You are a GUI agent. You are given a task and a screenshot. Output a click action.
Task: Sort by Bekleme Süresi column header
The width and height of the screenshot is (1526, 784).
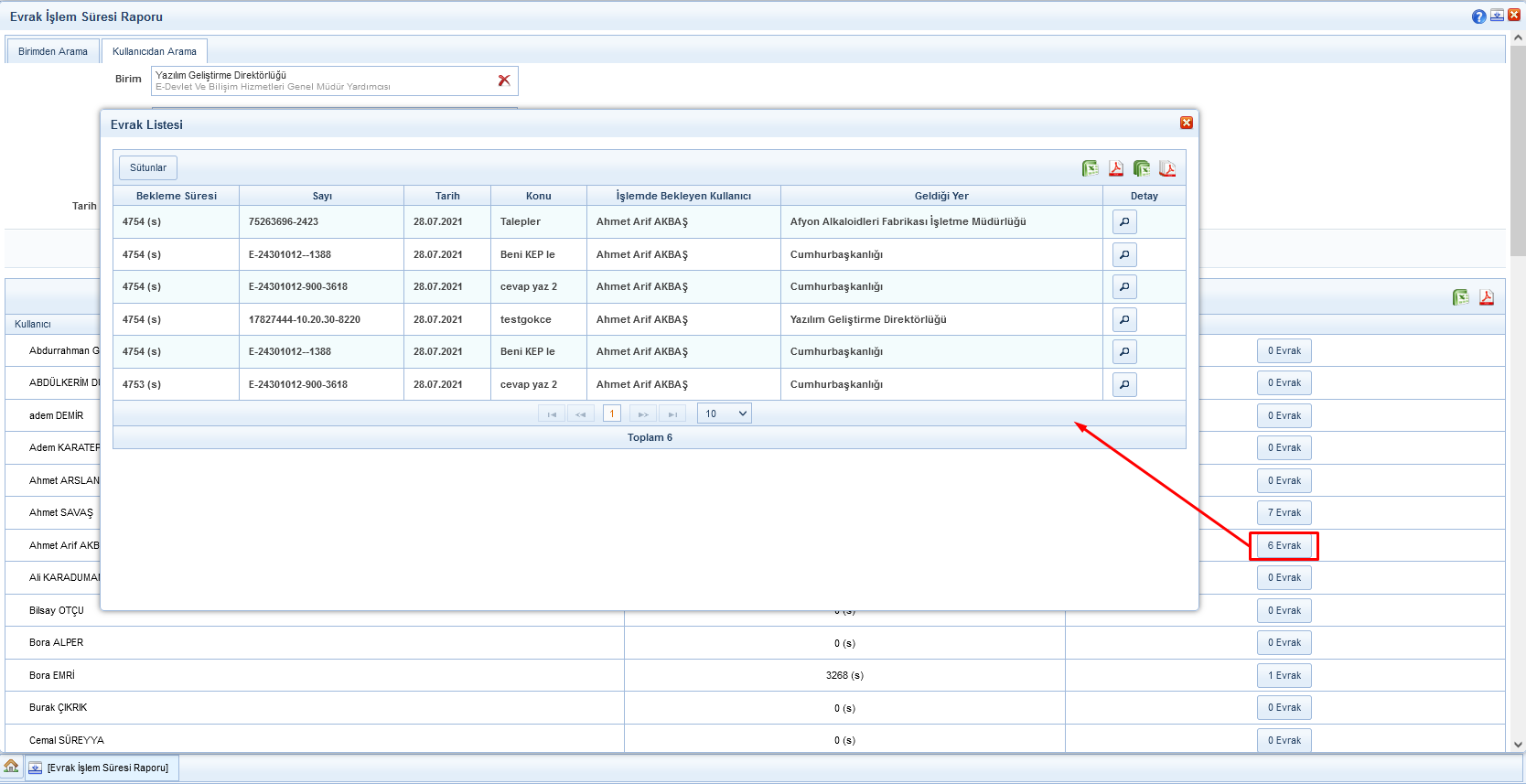[x=177, y=196]
